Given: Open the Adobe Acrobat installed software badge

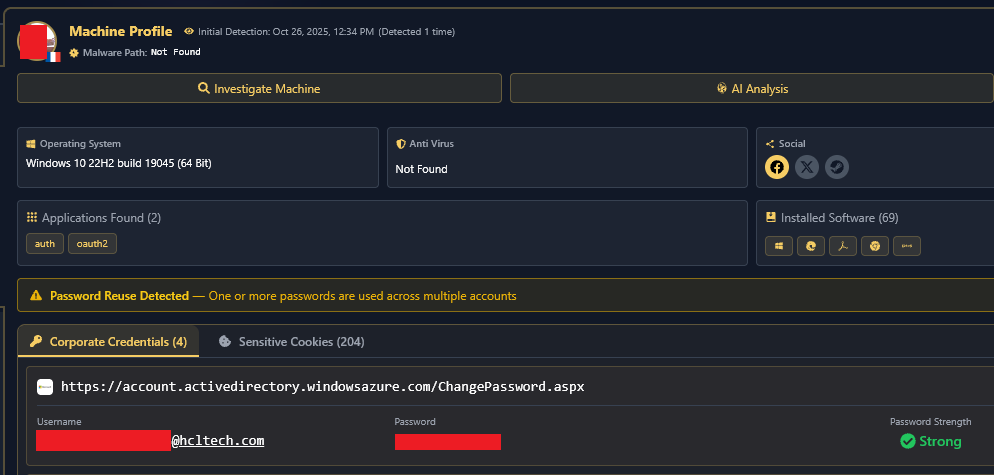Looking at the screenshot, I should click(x=843, y=246).
